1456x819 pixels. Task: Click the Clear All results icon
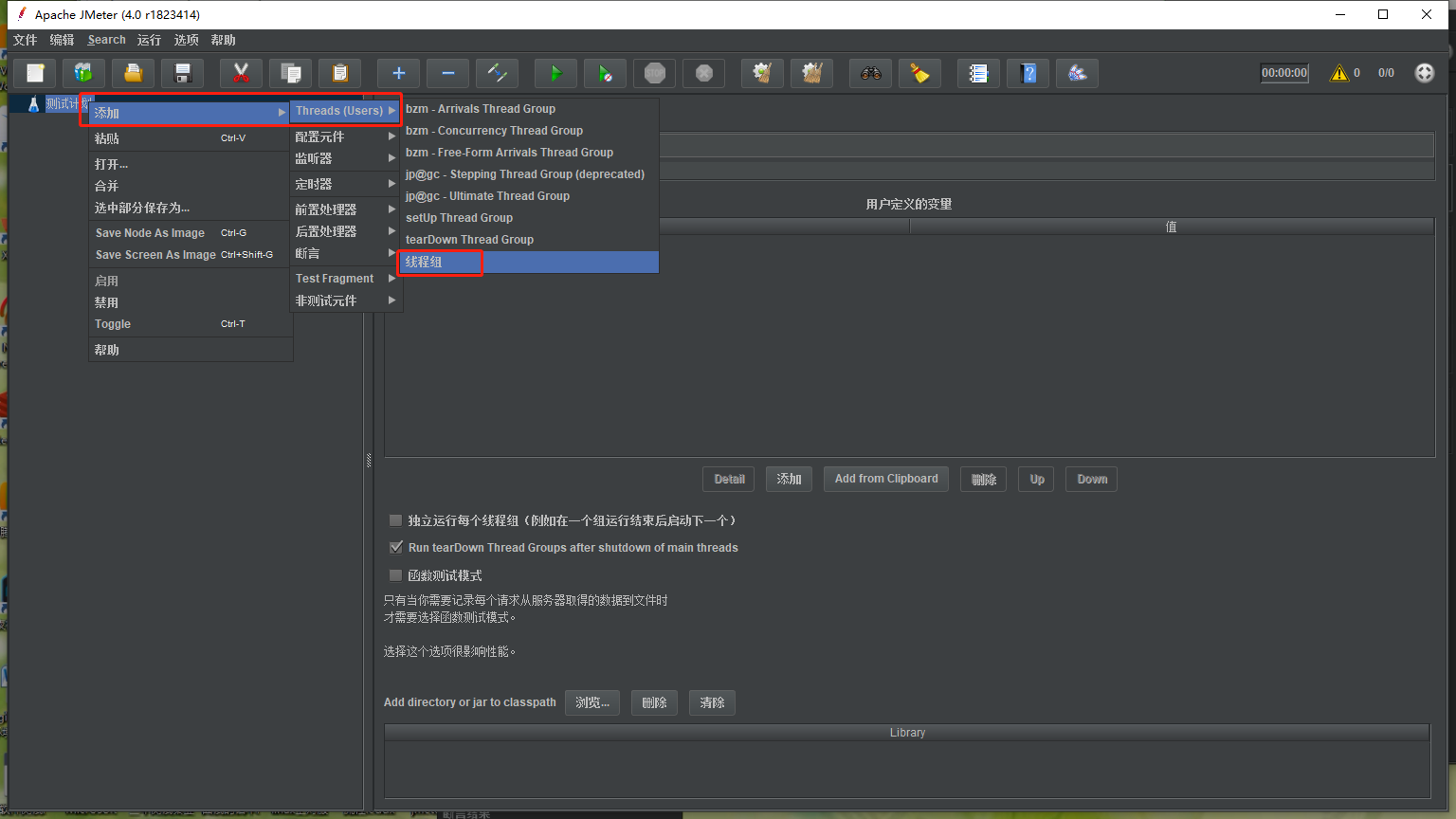tap(811, 73)
